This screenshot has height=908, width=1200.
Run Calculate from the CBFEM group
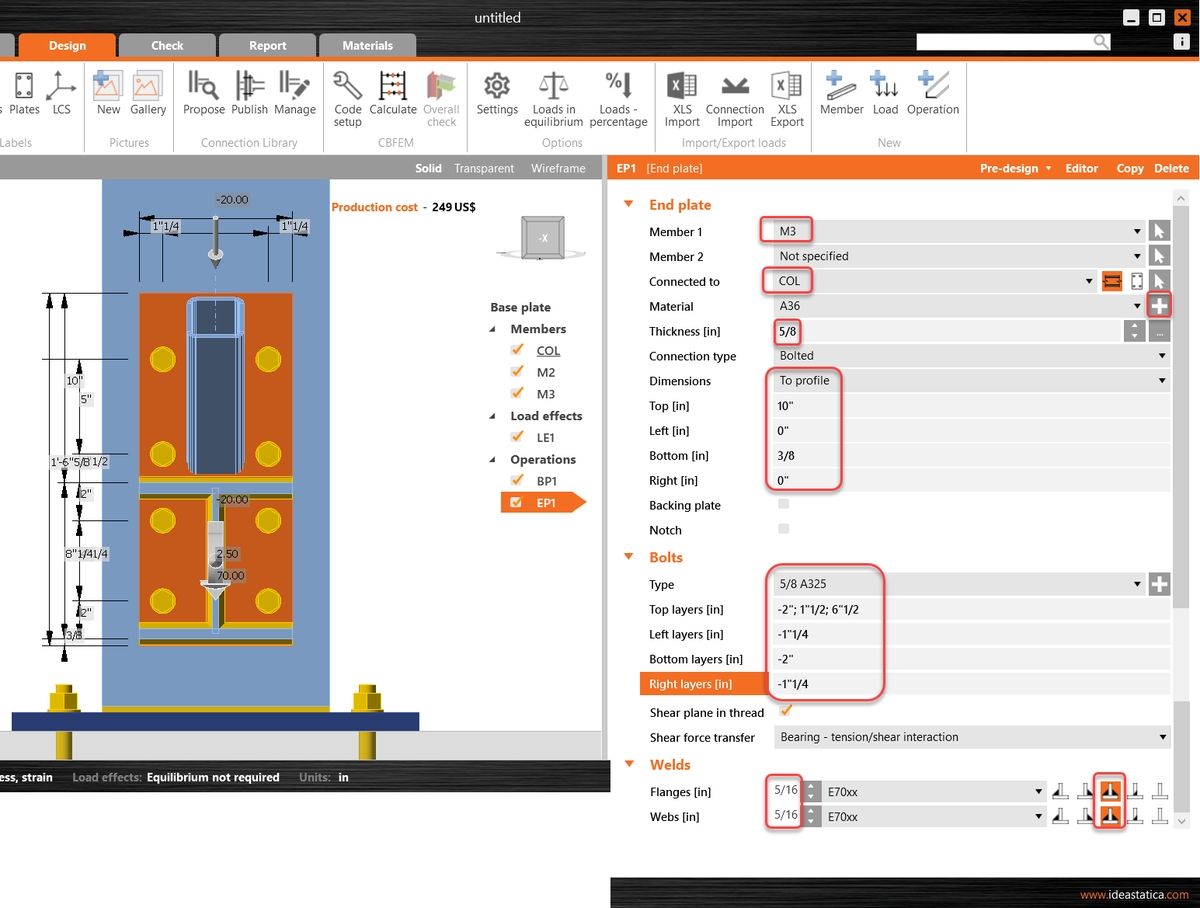392,95
